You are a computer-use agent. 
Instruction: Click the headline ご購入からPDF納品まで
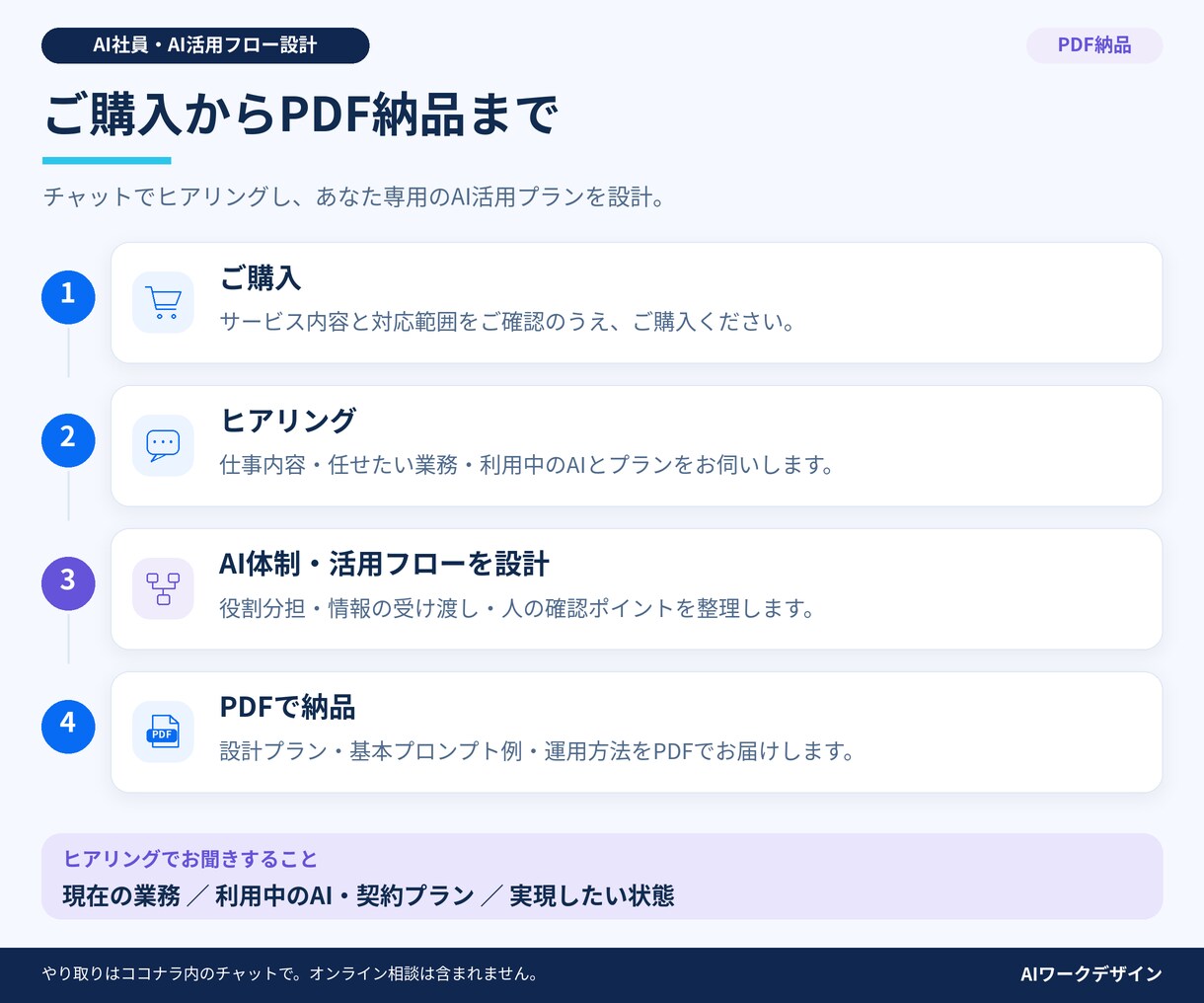point(301,115)
